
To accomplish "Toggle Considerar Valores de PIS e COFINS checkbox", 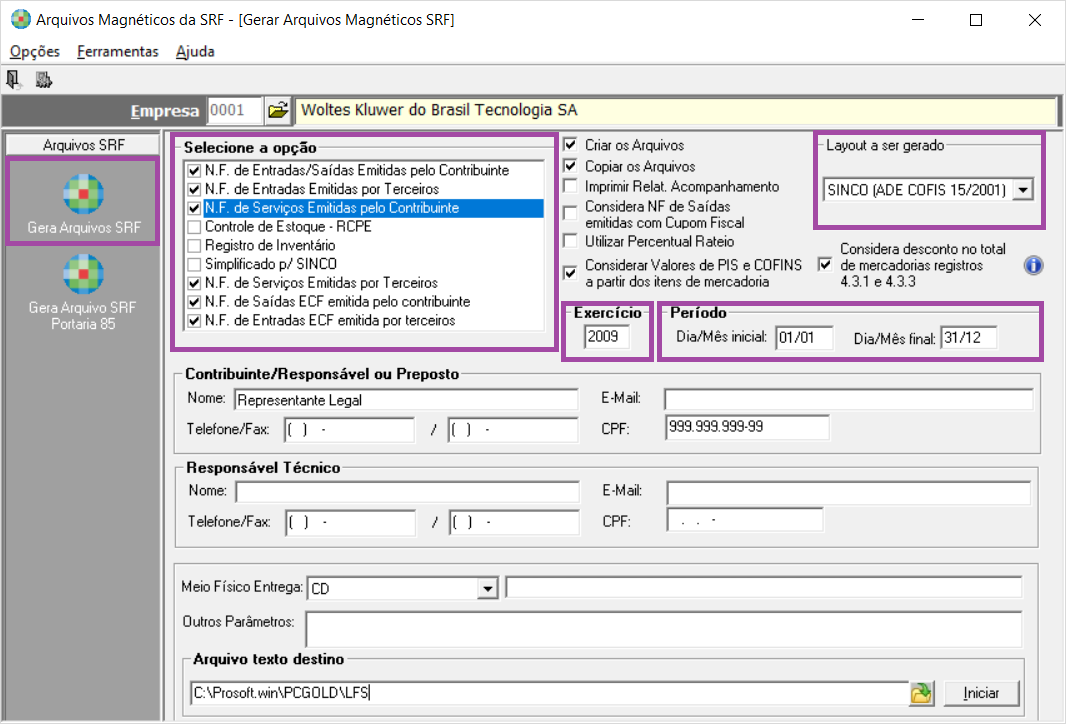I will (570, 273).
